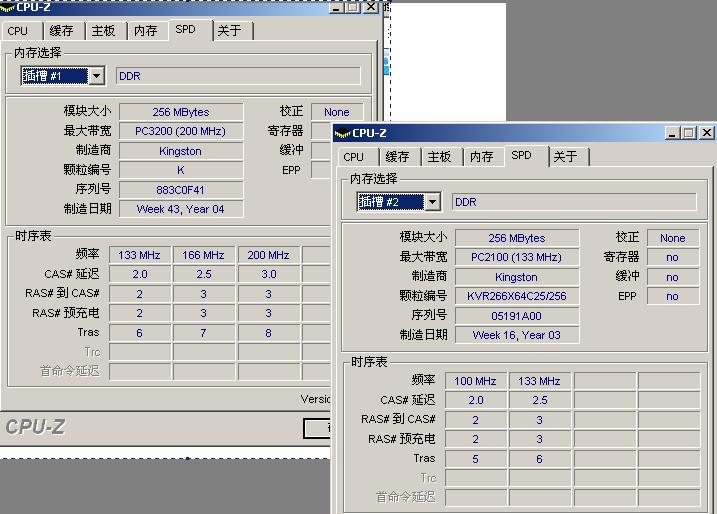Click the Tras value 8 cell
The width and height of the screenshot is (717, 514).
(269, 333)
